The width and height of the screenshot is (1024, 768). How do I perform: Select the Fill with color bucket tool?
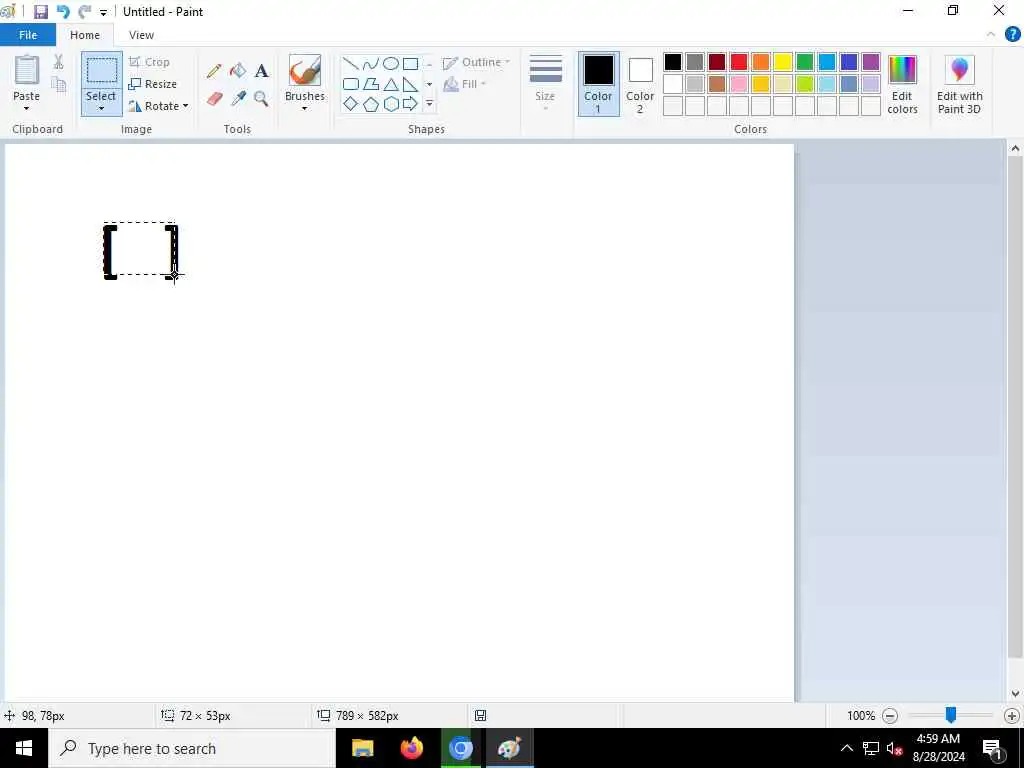pyautogui.click(x=238, y=71)
